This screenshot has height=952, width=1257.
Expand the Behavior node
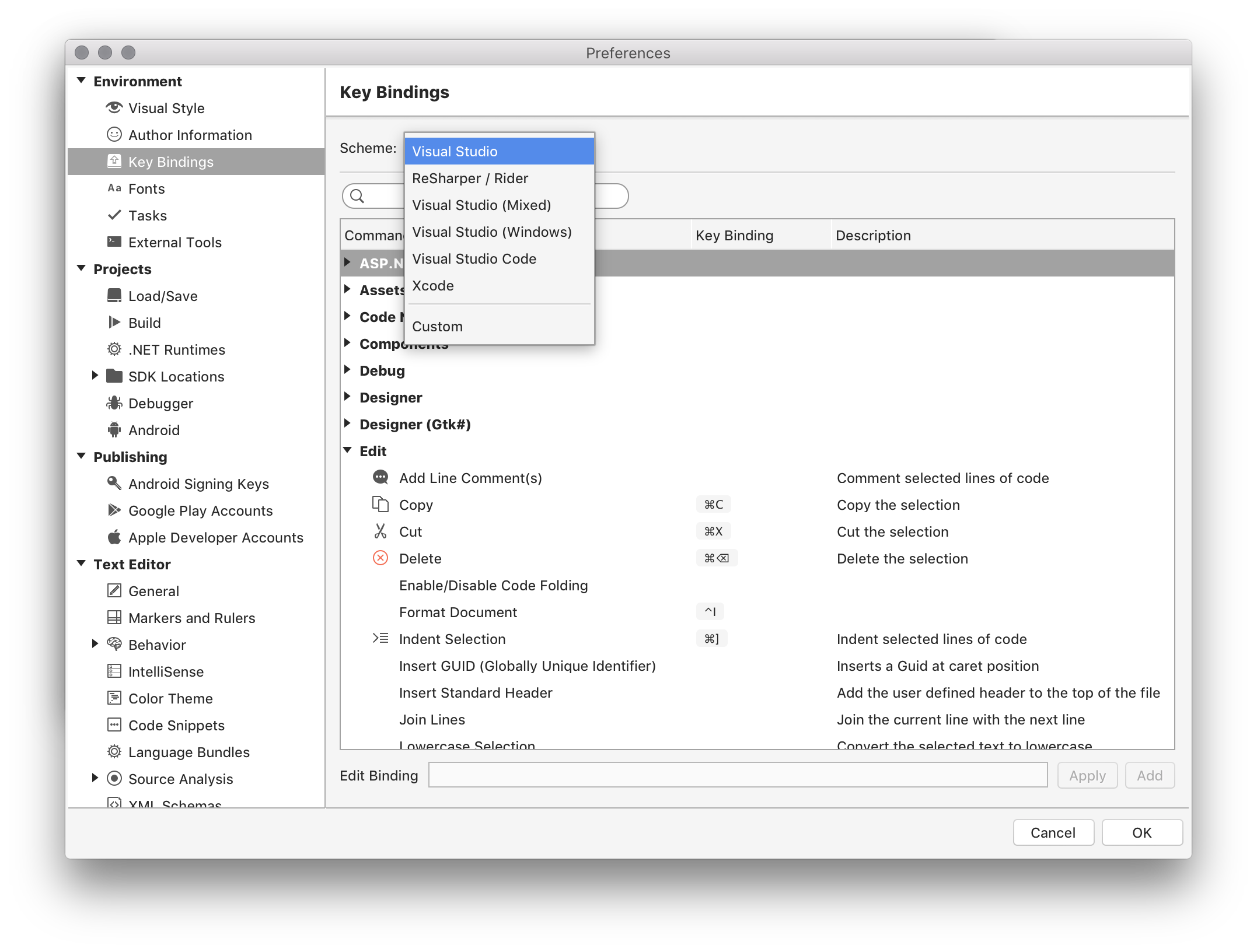95,644
